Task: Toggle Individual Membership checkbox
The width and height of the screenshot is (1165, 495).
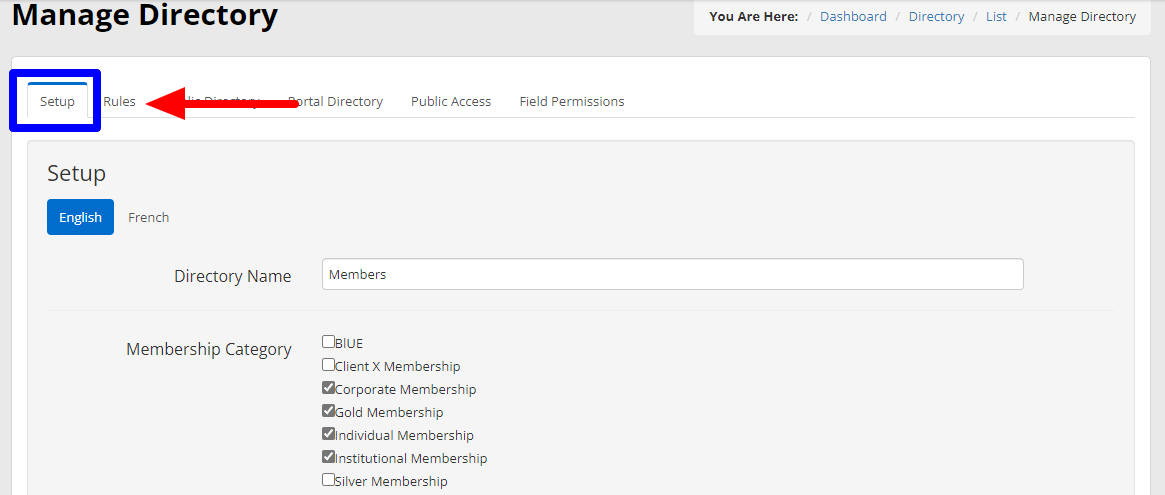Action: pos(328,434)
